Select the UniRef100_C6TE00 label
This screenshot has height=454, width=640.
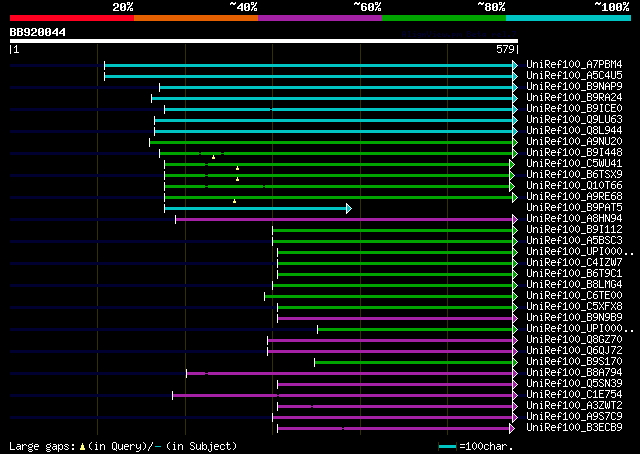pos(574,296)
